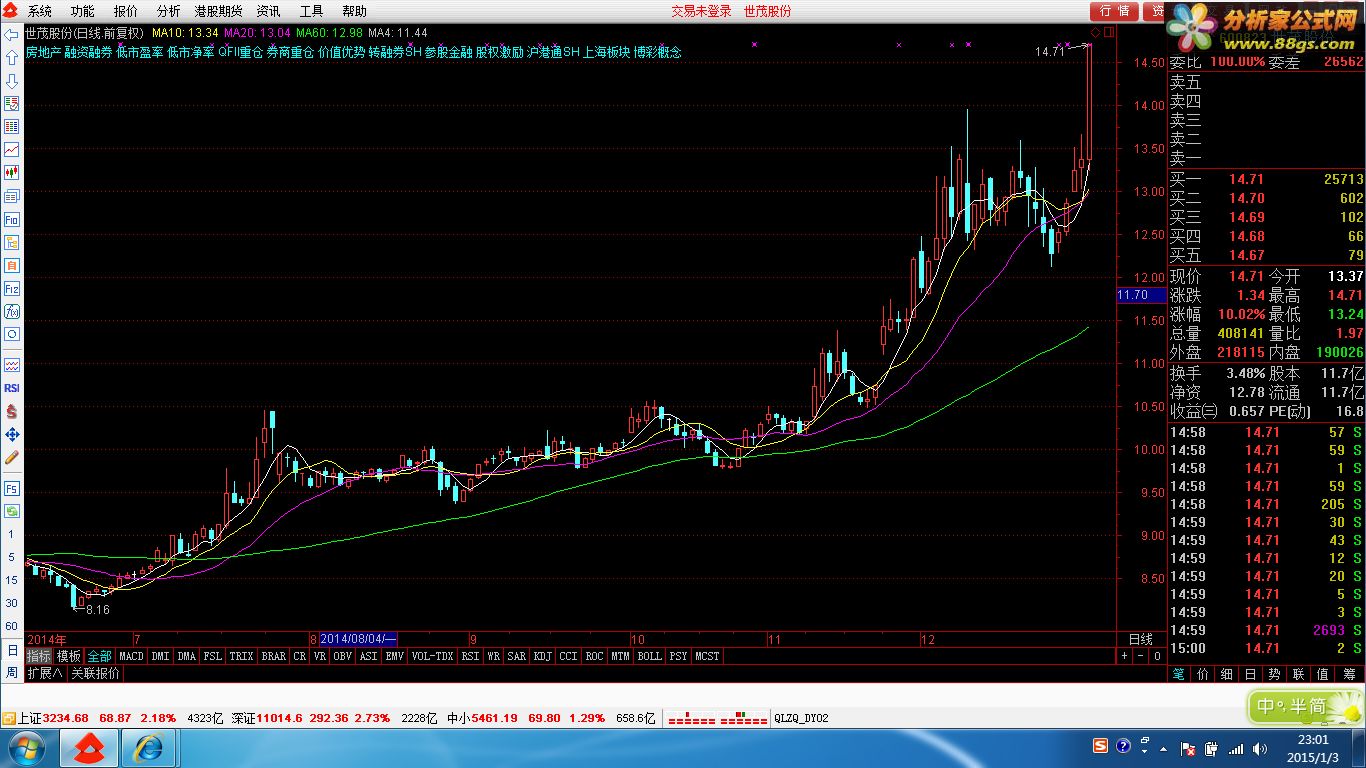This screenshot has width=1366, height=768.
Task: Switch to 15-minute period in sidebar
Action: pyautogui.click(x=12, y=581)
